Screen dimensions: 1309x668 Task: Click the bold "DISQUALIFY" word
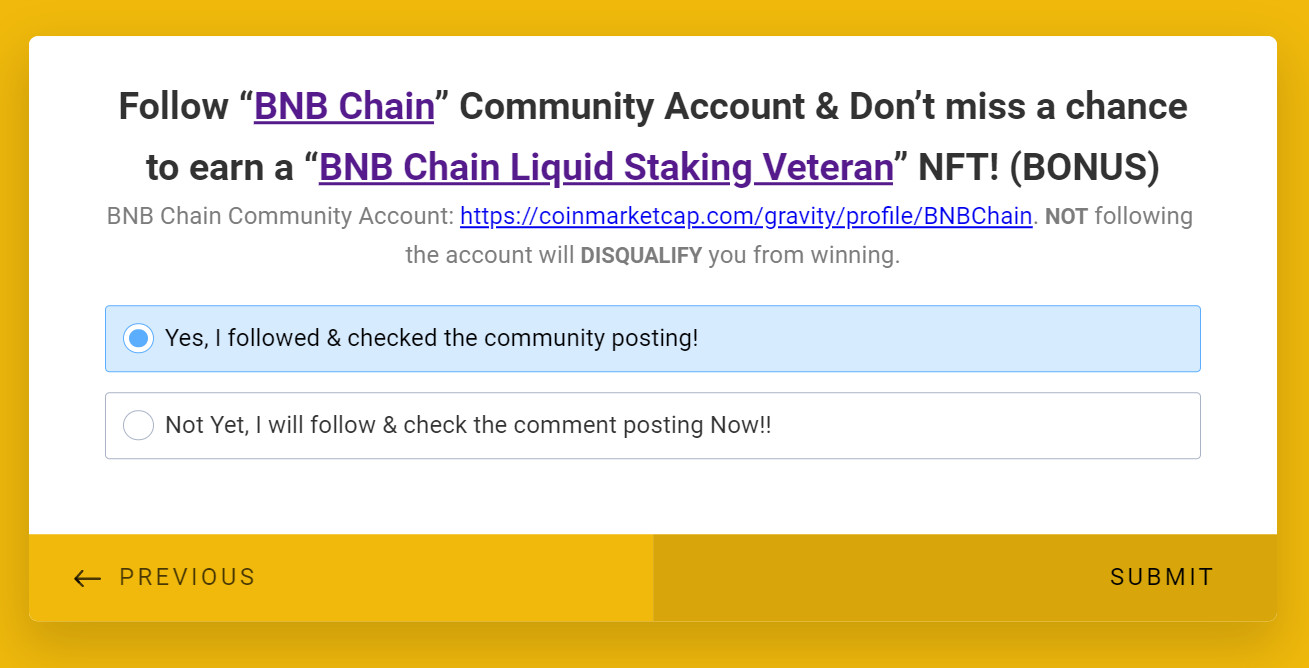click(641, 256)
